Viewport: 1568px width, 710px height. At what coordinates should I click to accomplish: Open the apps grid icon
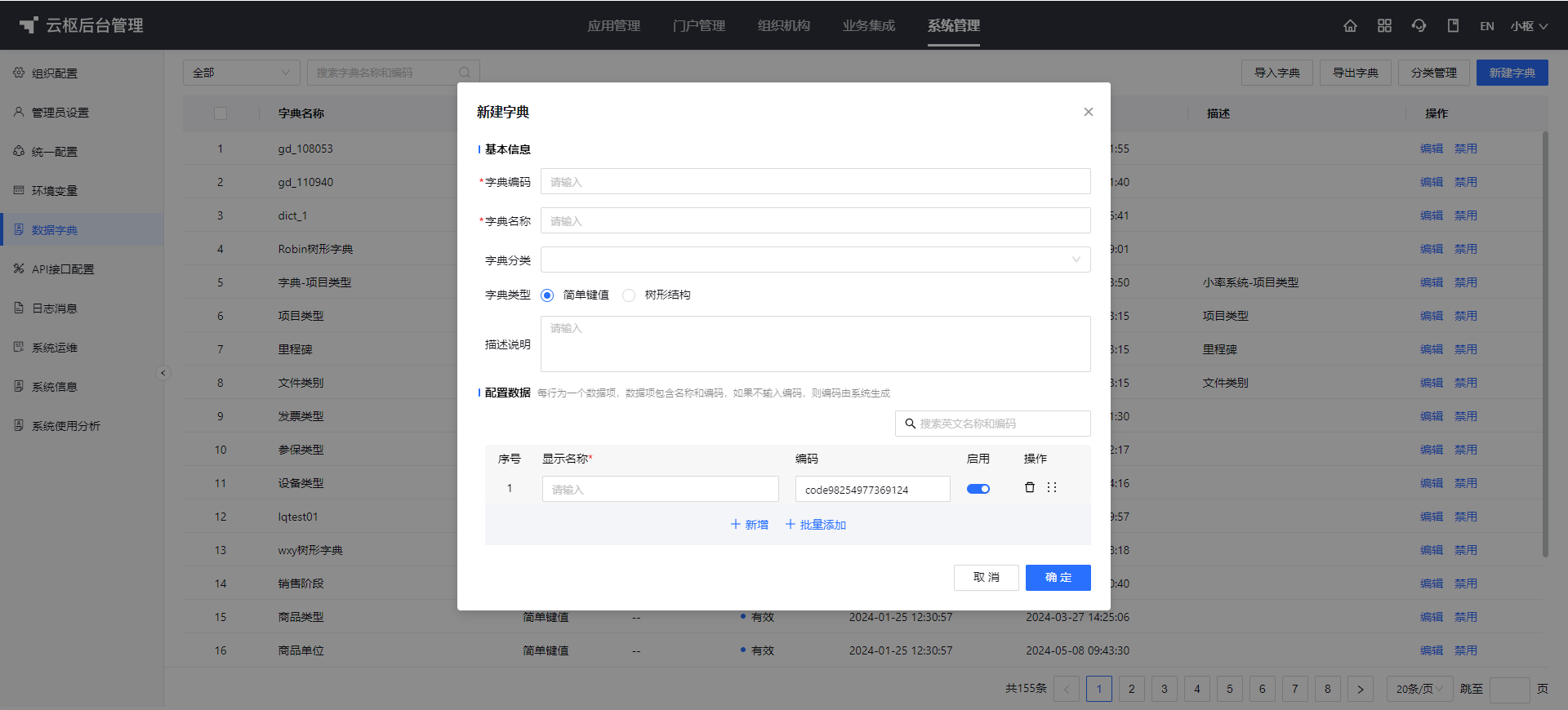coord(1384,26)
